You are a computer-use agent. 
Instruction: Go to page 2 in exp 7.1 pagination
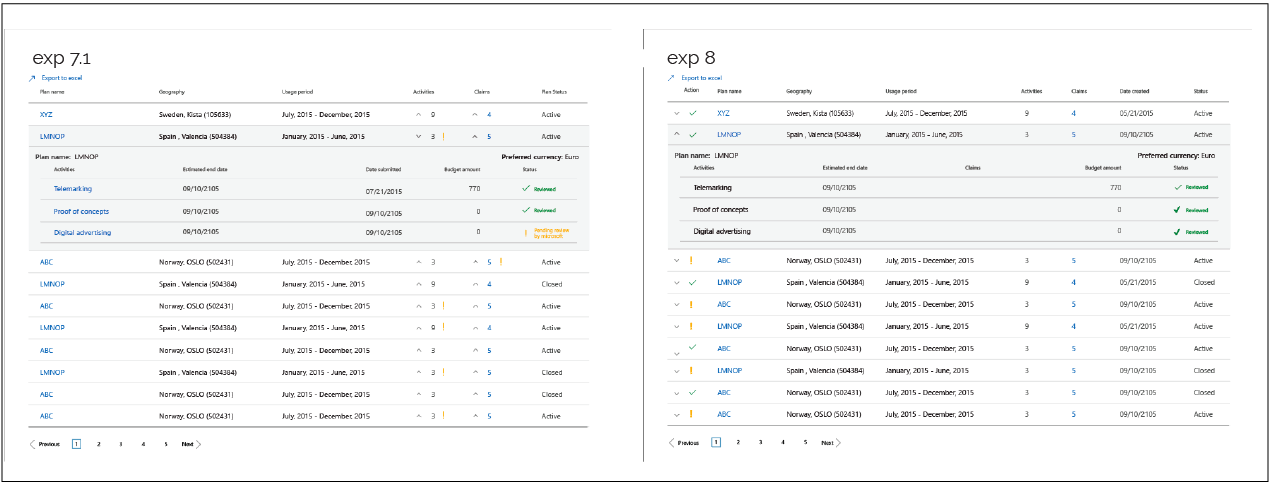pyautogui.click(x=98, y=444)
